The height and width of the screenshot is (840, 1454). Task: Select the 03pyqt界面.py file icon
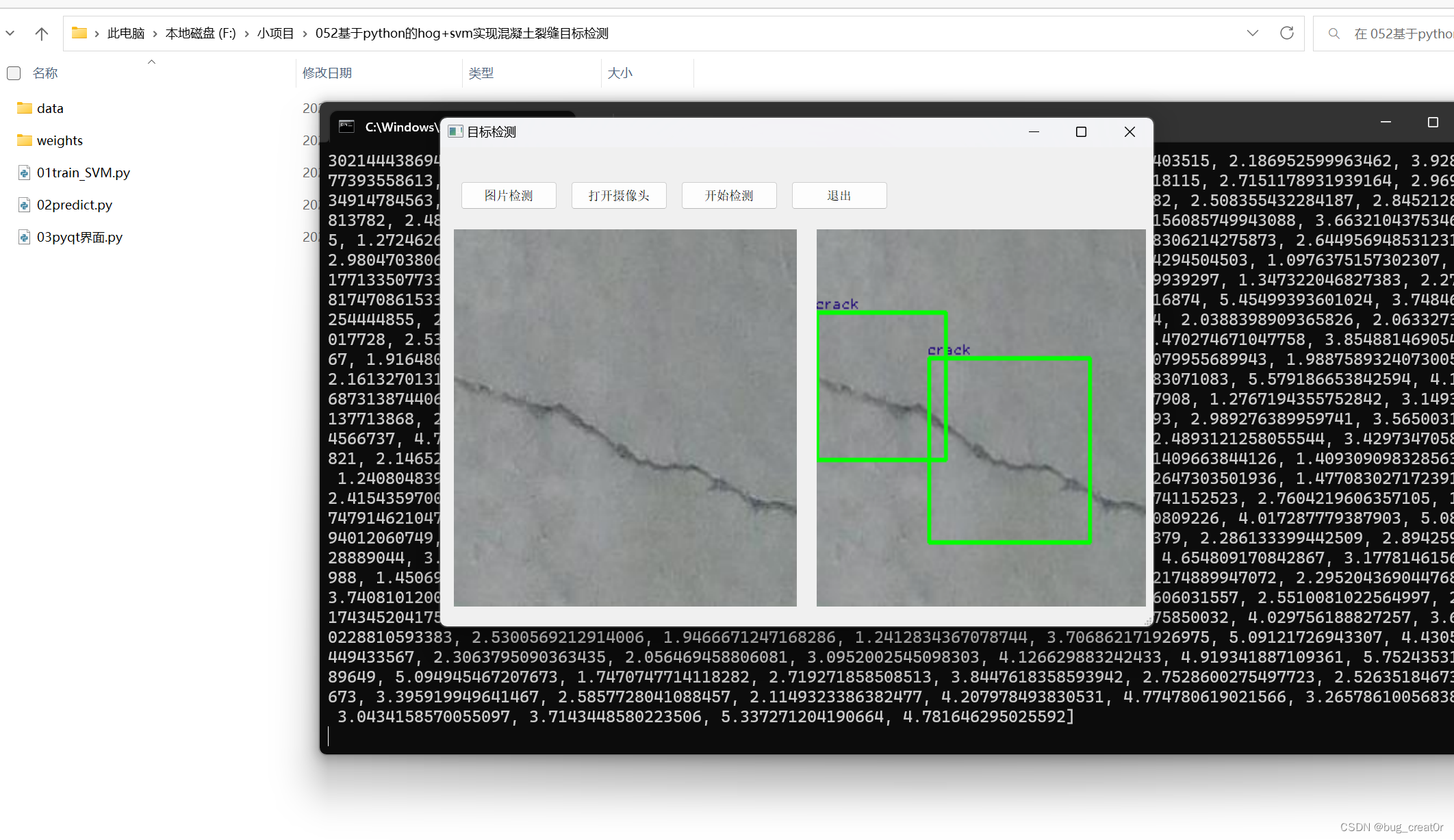tap(25, 237)
